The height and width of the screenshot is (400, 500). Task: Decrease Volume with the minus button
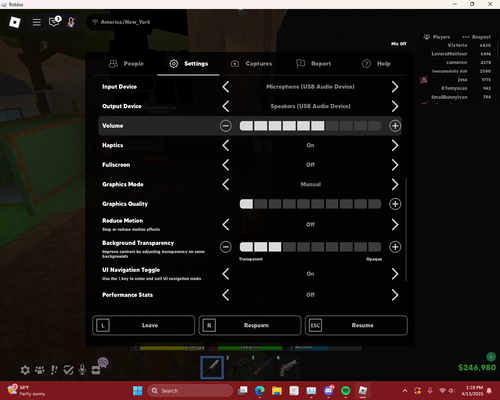coord(226,126)
